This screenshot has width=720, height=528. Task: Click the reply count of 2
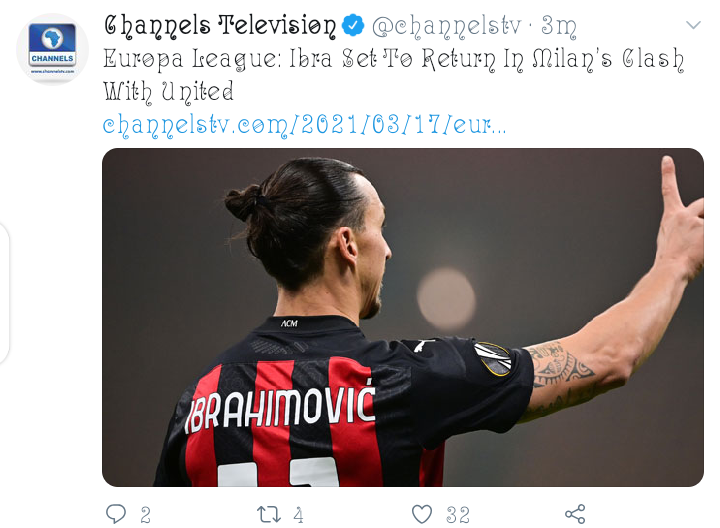(146, 515)
